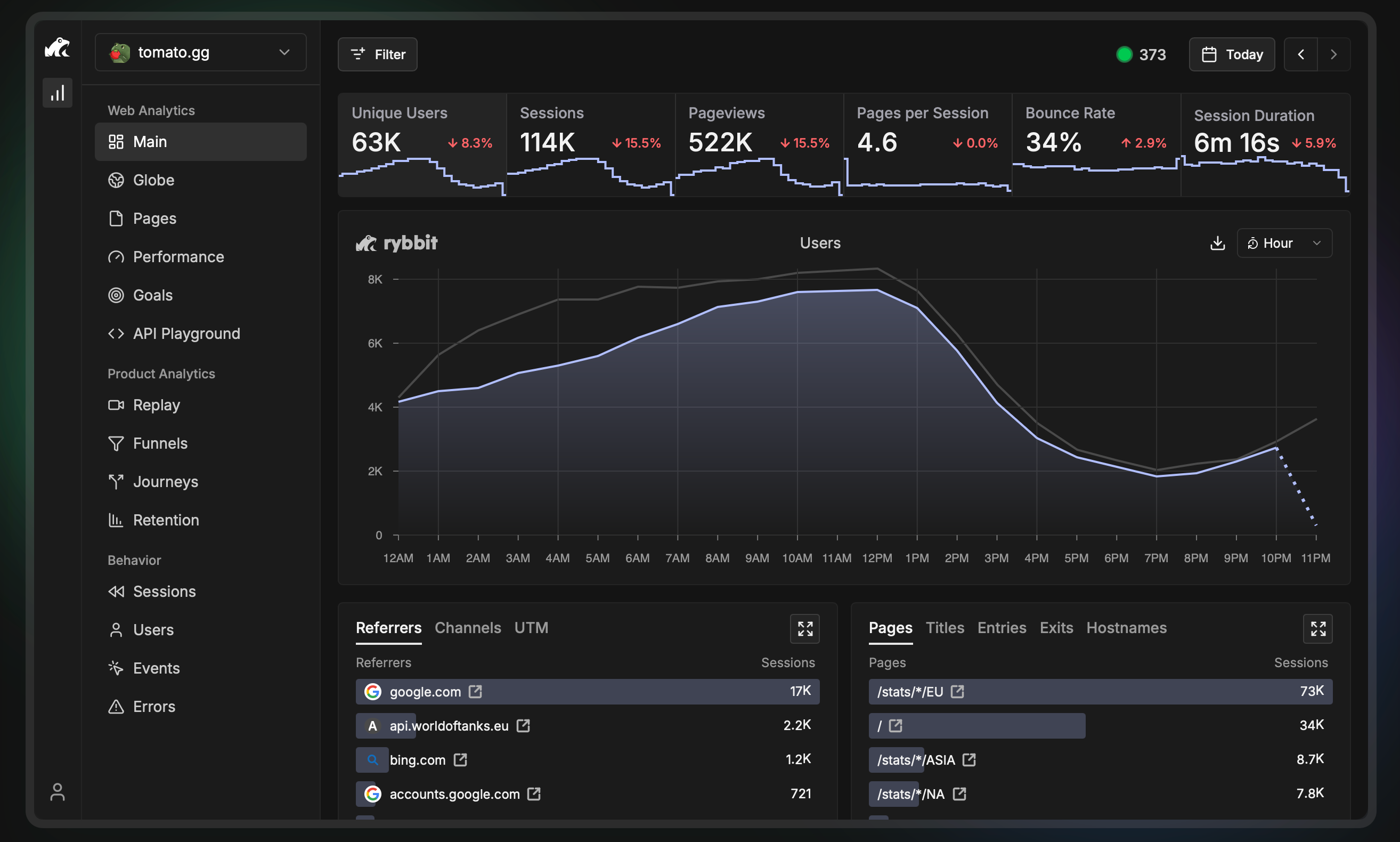
Task: Open the /stats/*/EU page external link
Action: pyautogui.click(x=957, y=692)
